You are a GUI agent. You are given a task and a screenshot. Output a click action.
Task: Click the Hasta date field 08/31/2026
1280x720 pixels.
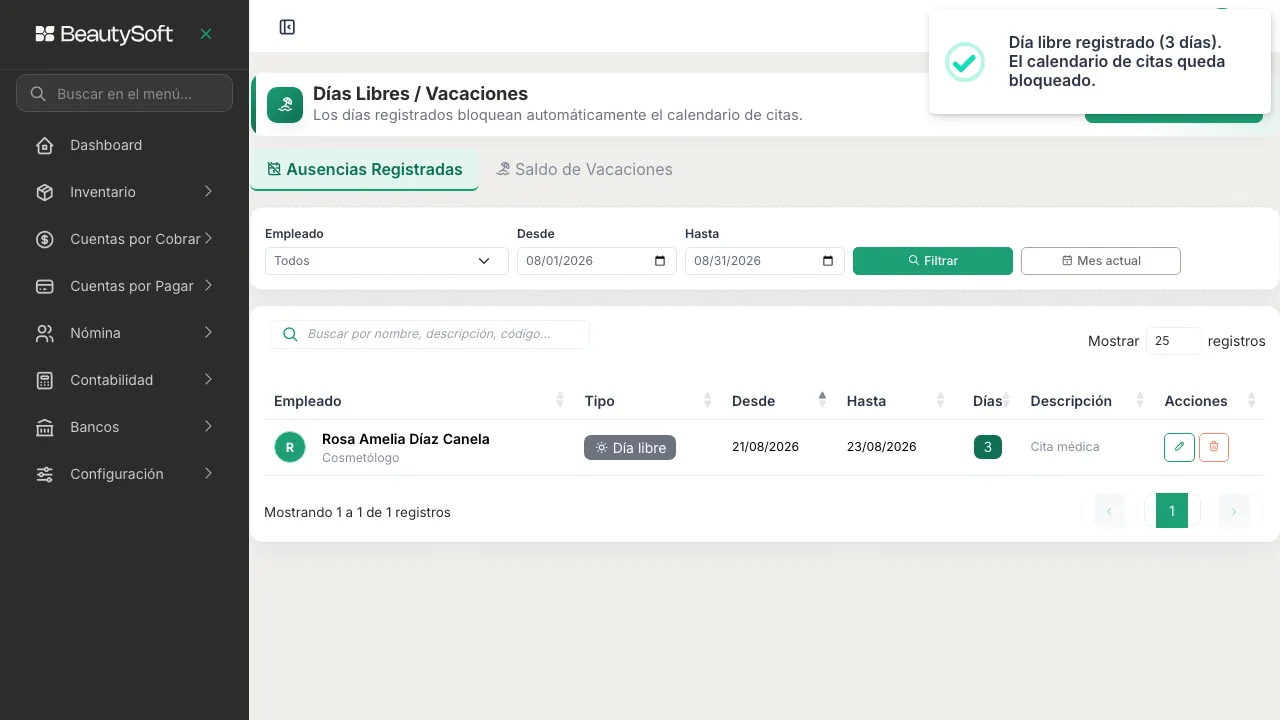765,261
